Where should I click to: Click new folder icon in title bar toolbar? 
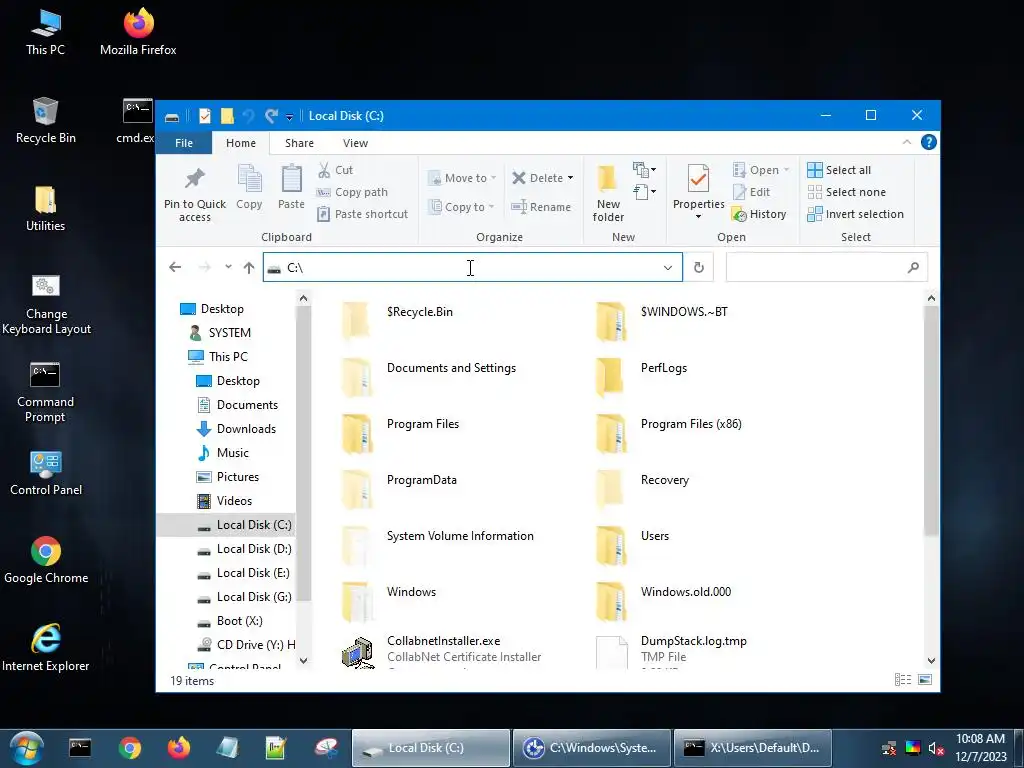pos(227,116)
